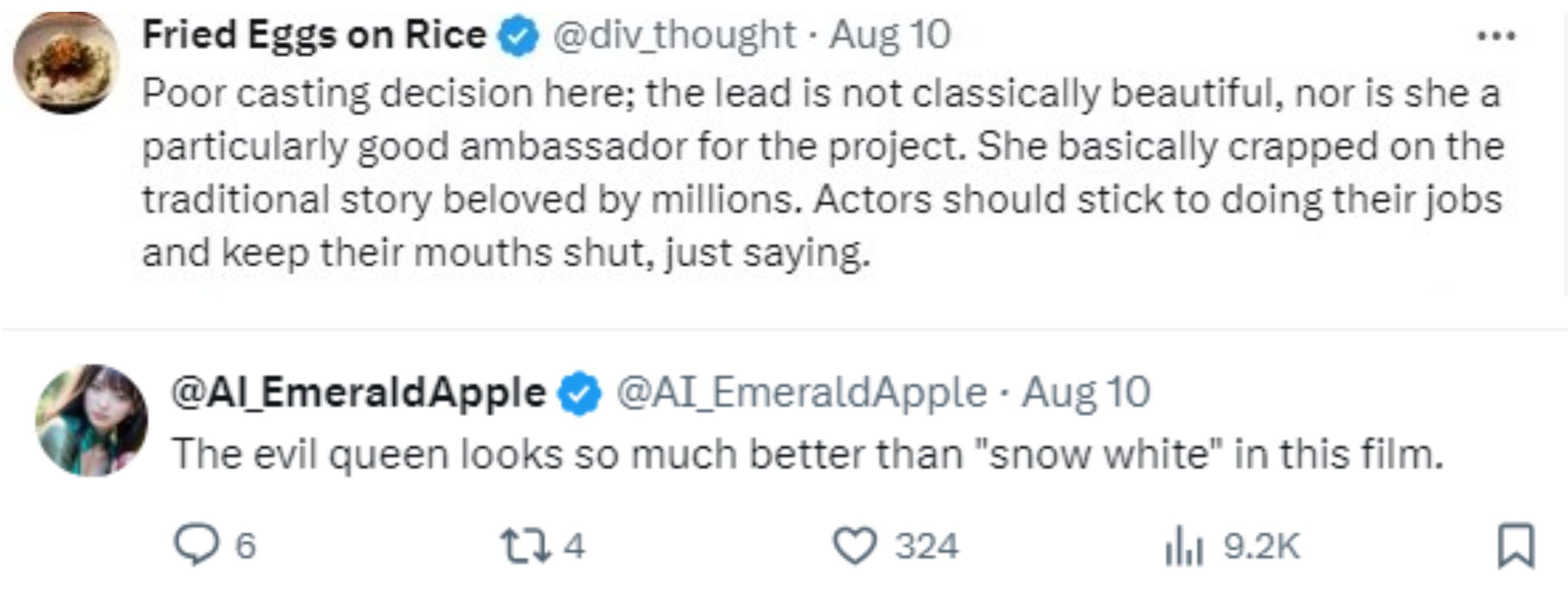Like the reply with the heart icon
The height and width of the screenshot is (604, 1568).
(x=855, y=545)
